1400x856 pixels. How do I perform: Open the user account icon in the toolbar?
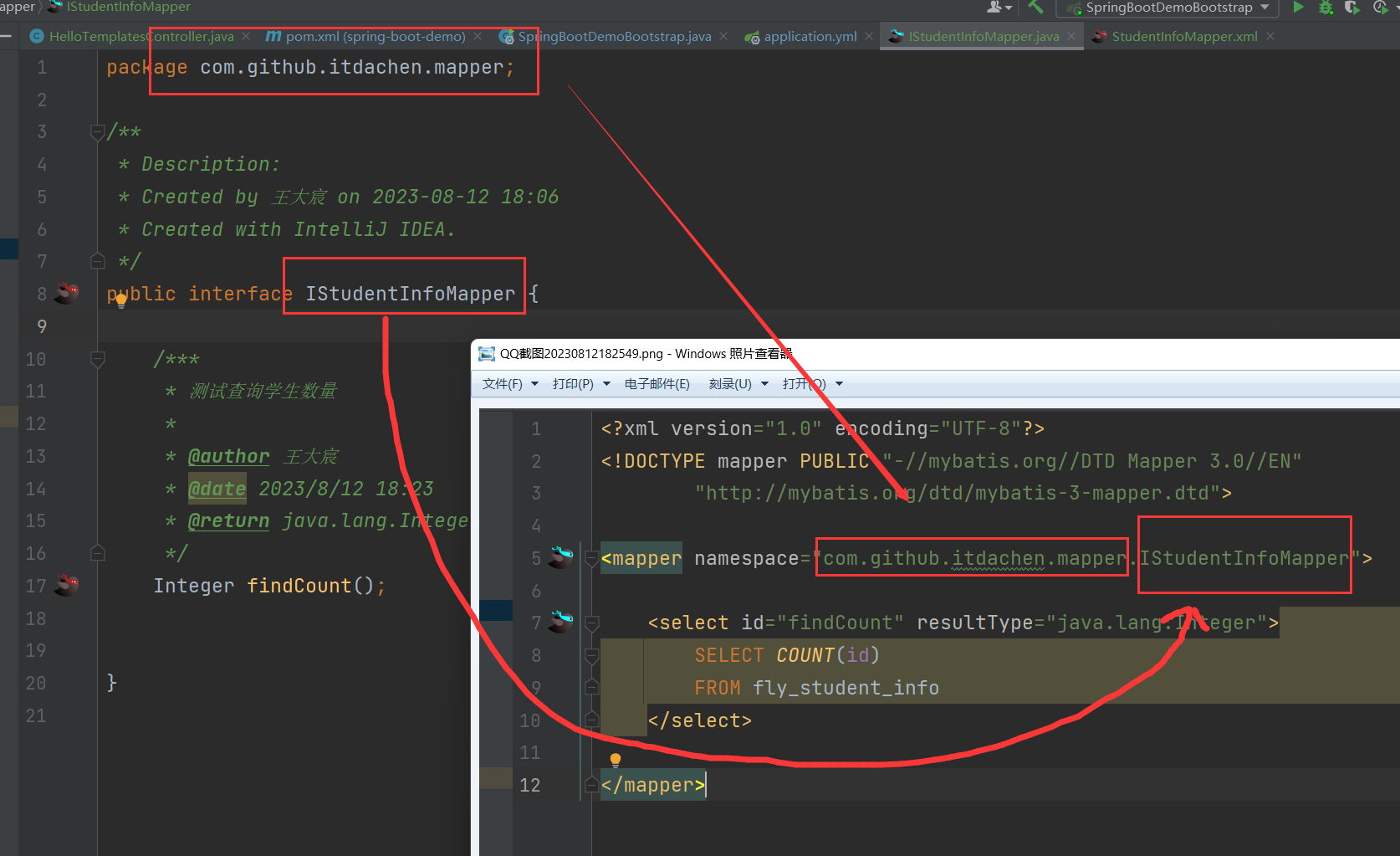(995, 8)
